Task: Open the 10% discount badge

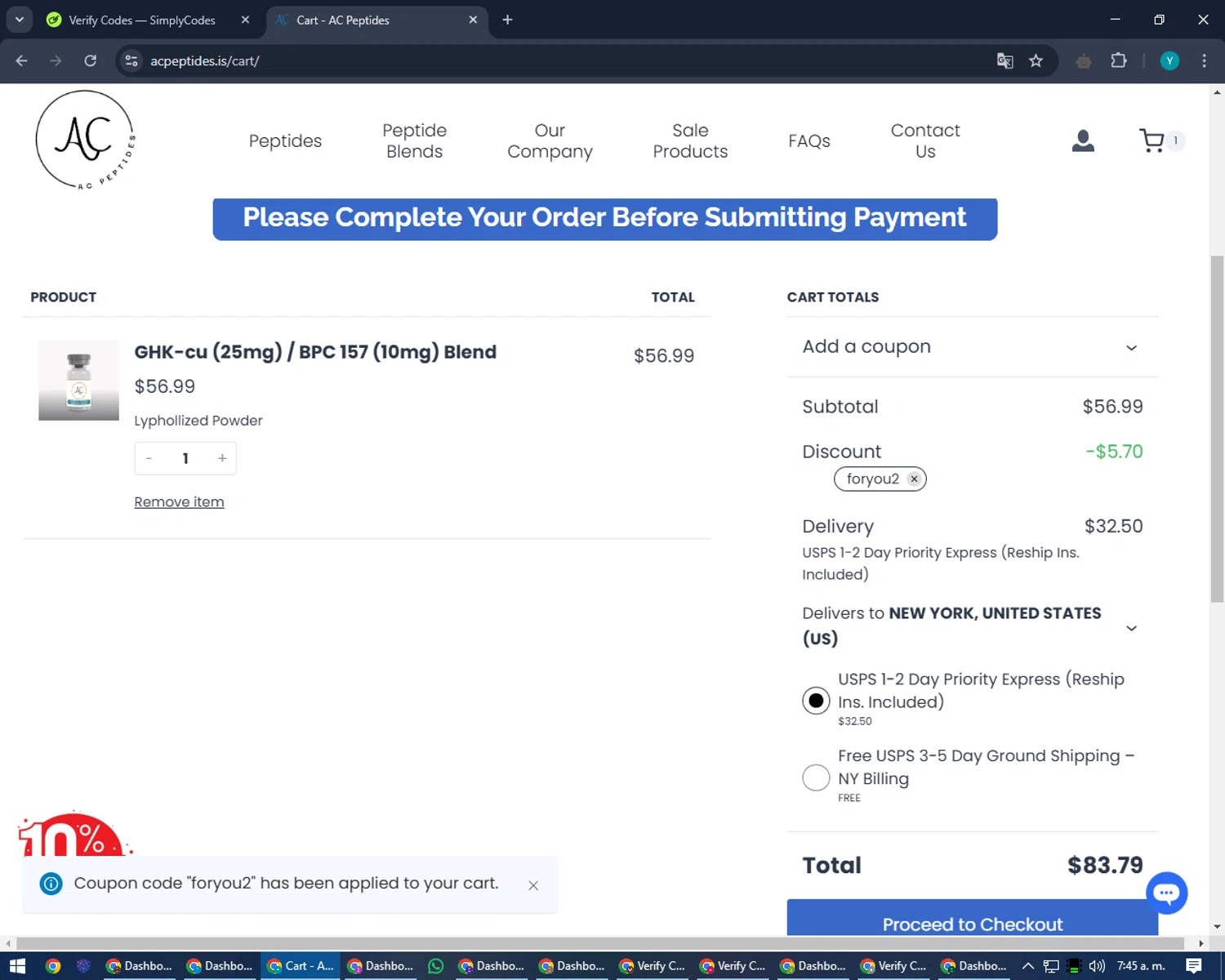Action: tap(74, 834)
